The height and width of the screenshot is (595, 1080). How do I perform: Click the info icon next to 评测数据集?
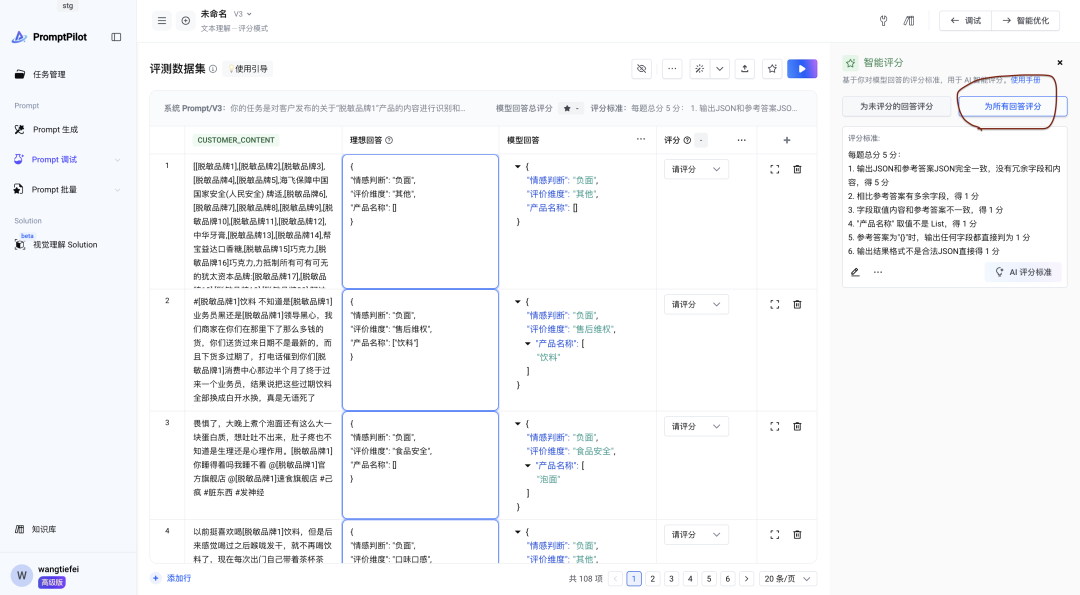pyautogui.click(x=213, y=69)
